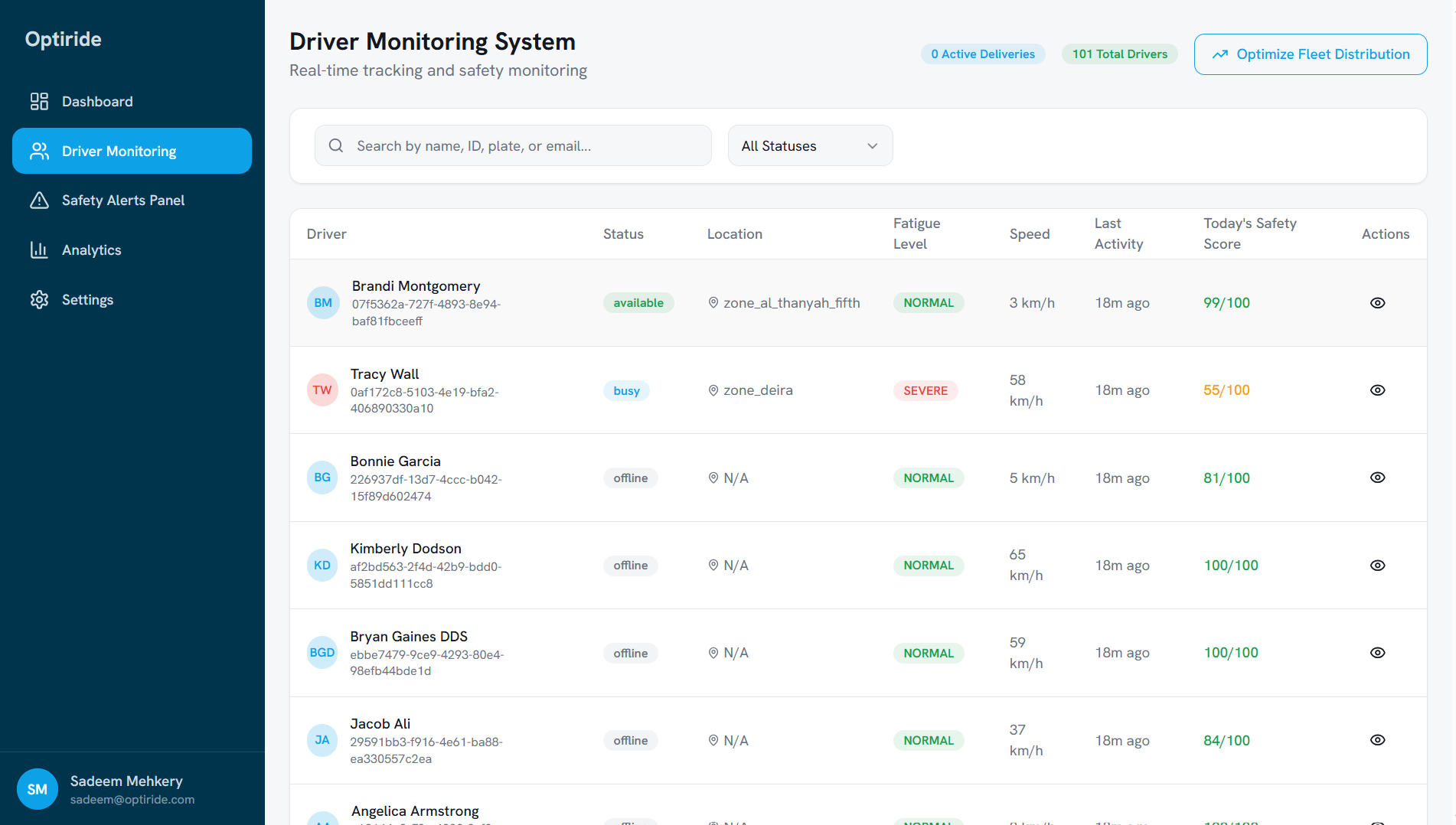This screenshot has width=1456, height=825.
Task: View Tracy Wall's details with eye icon
Action: pos(1377,390)
